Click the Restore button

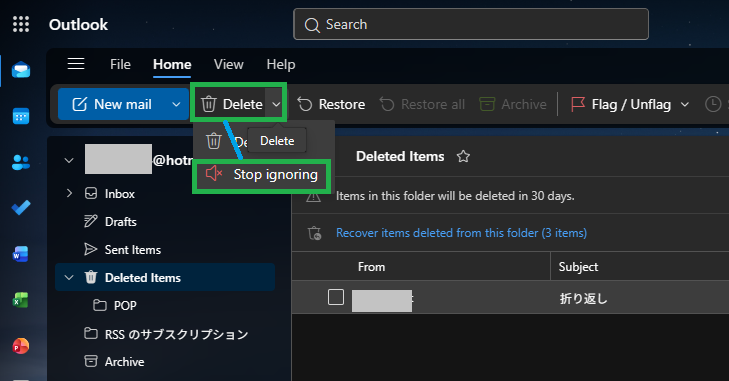pyautogui.click(x=331, y=104)
